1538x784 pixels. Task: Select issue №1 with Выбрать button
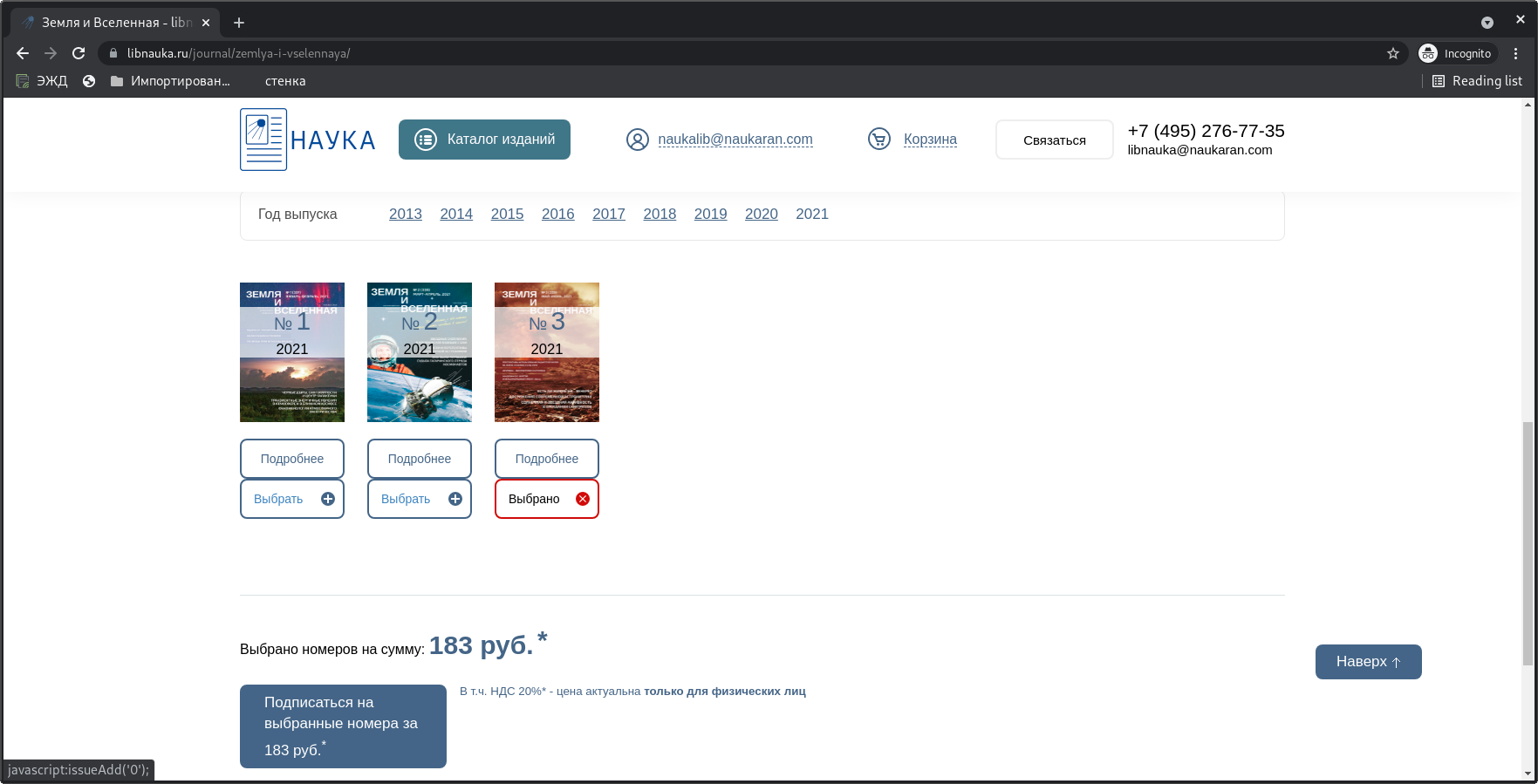click(292, 499)
